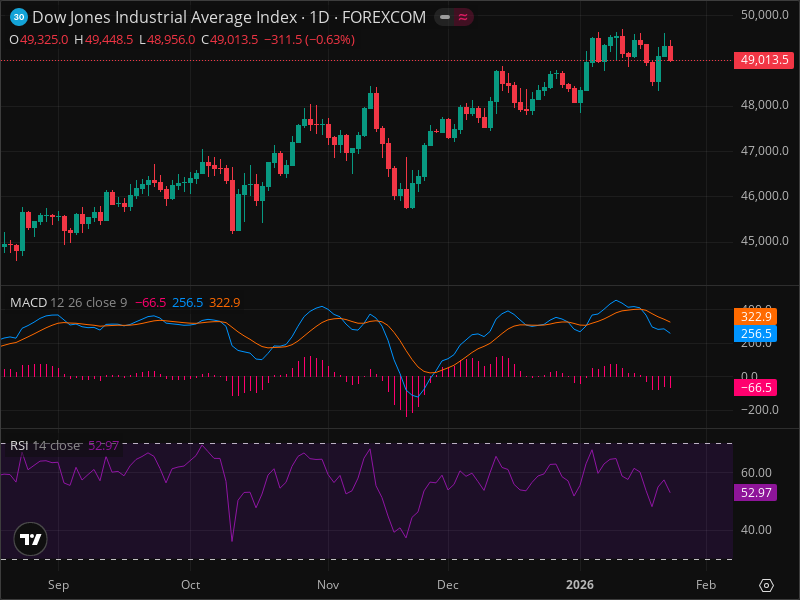Click the Feb label on time axis
800x600 pixels.
[x=706, y=585]
